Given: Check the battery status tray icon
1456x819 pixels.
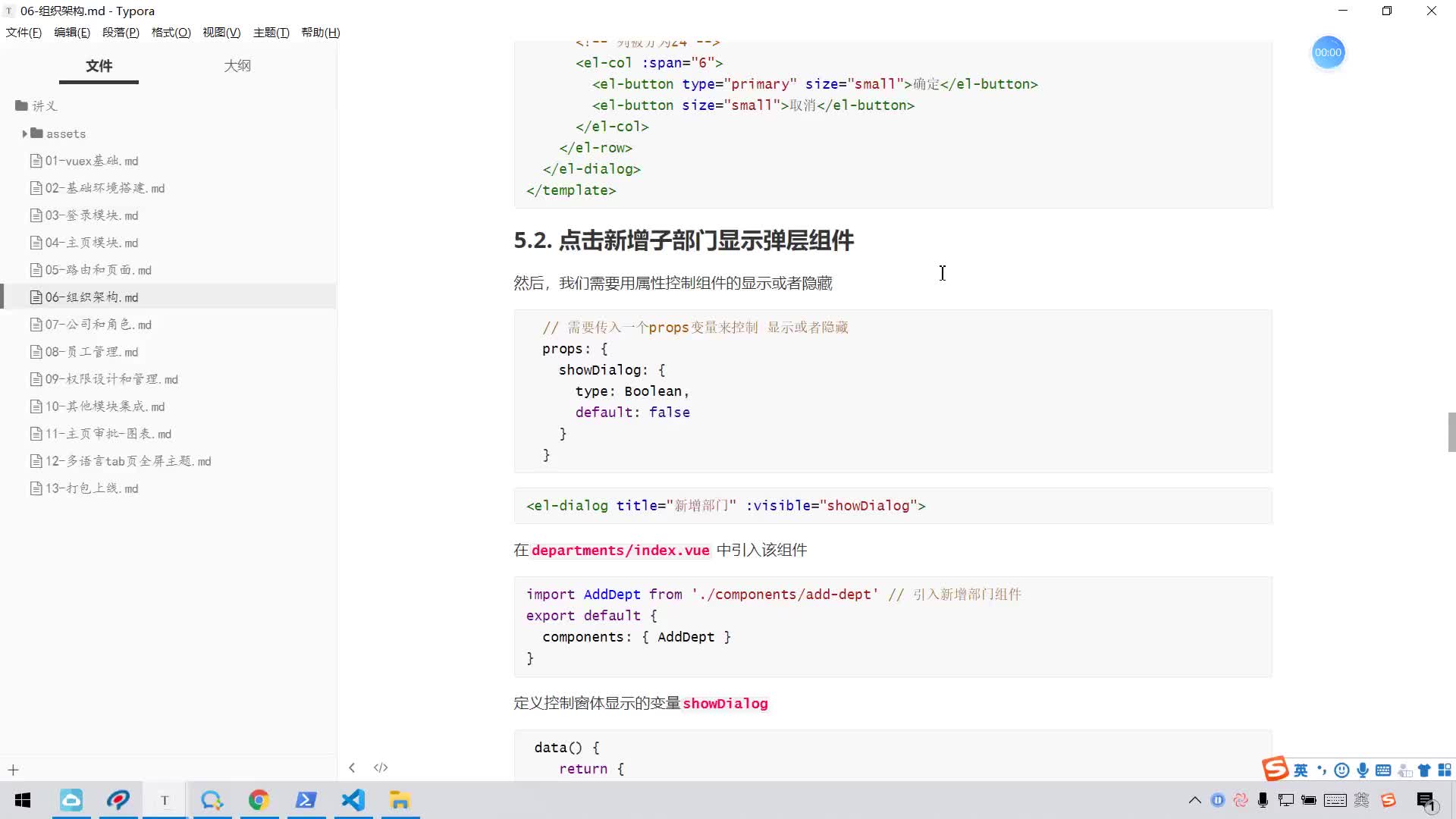Looking at the screenshot, I should click(1309, 800).
